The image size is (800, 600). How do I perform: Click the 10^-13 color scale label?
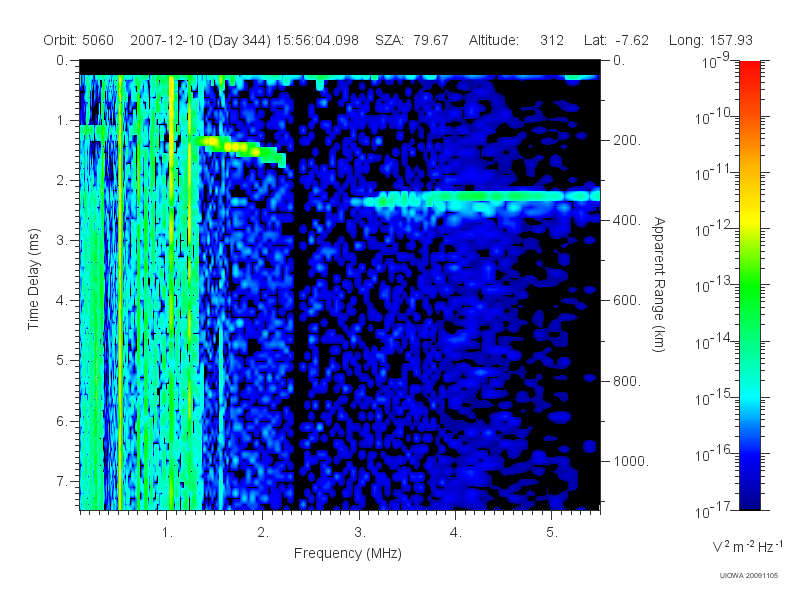coord(714,285)
